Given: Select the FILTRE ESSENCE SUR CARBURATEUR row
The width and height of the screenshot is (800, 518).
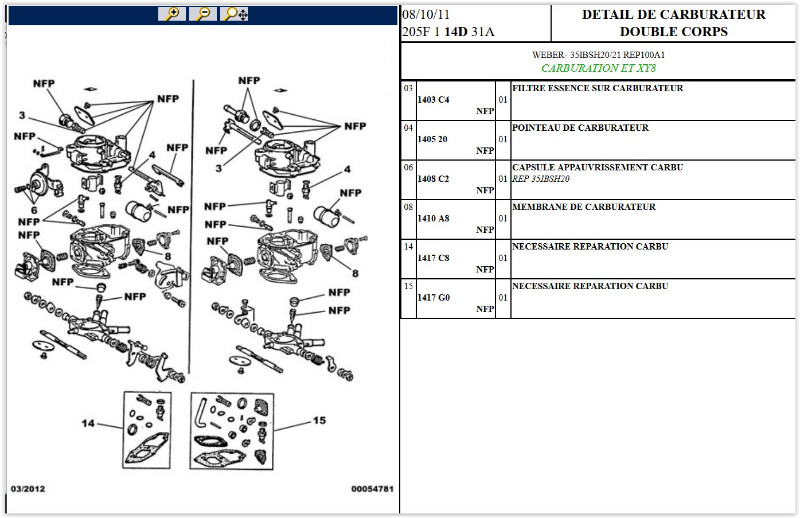Looking at the screenshot, I should (597, 88).
